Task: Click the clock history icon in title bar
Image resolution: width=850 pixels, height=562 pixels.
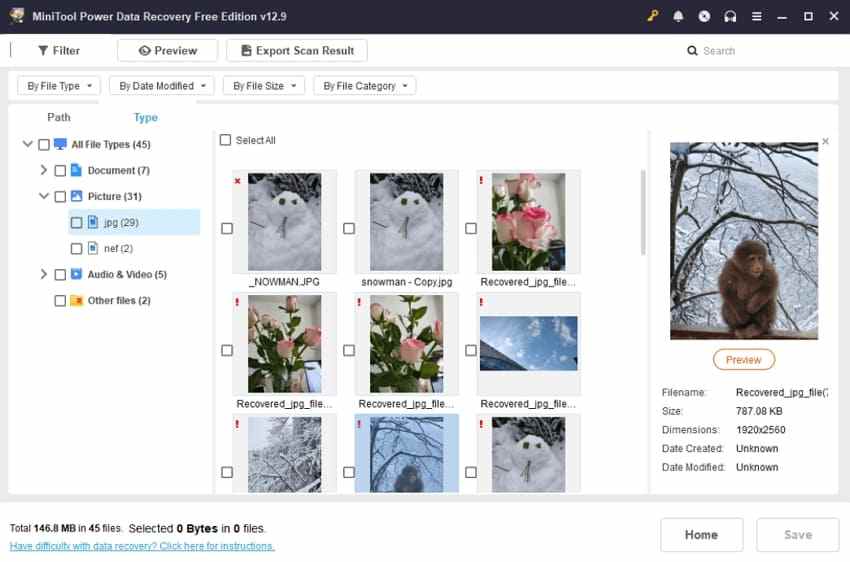Action: (x=704, y=16)
